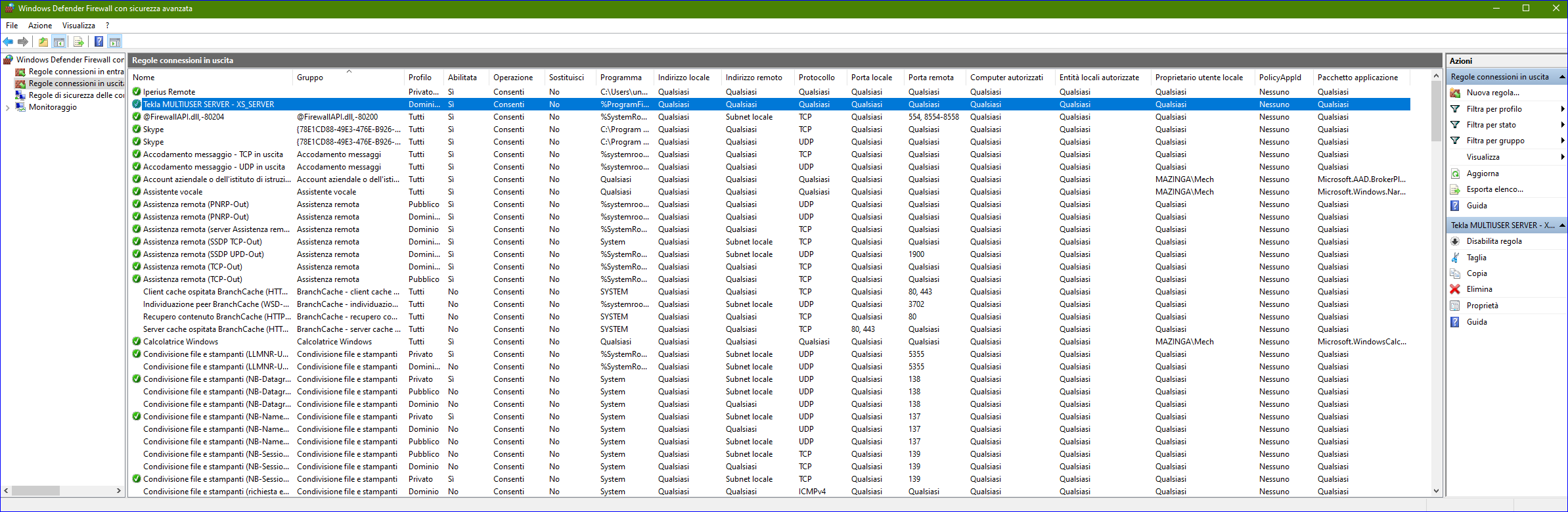Open the Filtra per profilo submenu
The width and height of the screenshot is (1568, 512).
pyautogui.click(x=1494, y=109)
